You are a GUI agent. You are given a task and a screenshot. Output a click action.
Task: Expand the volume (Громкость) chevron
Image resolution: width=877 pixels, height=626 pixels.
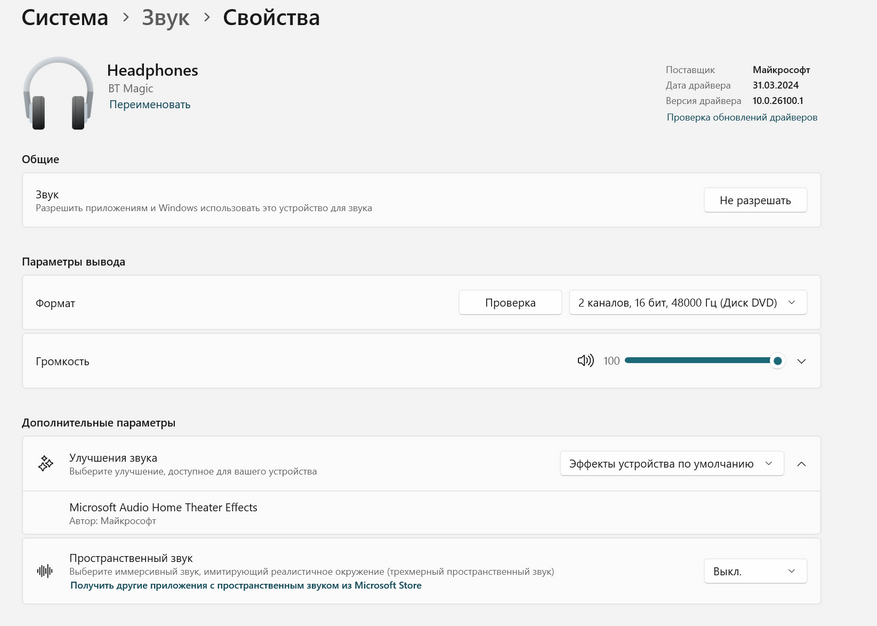coord(801,361)
